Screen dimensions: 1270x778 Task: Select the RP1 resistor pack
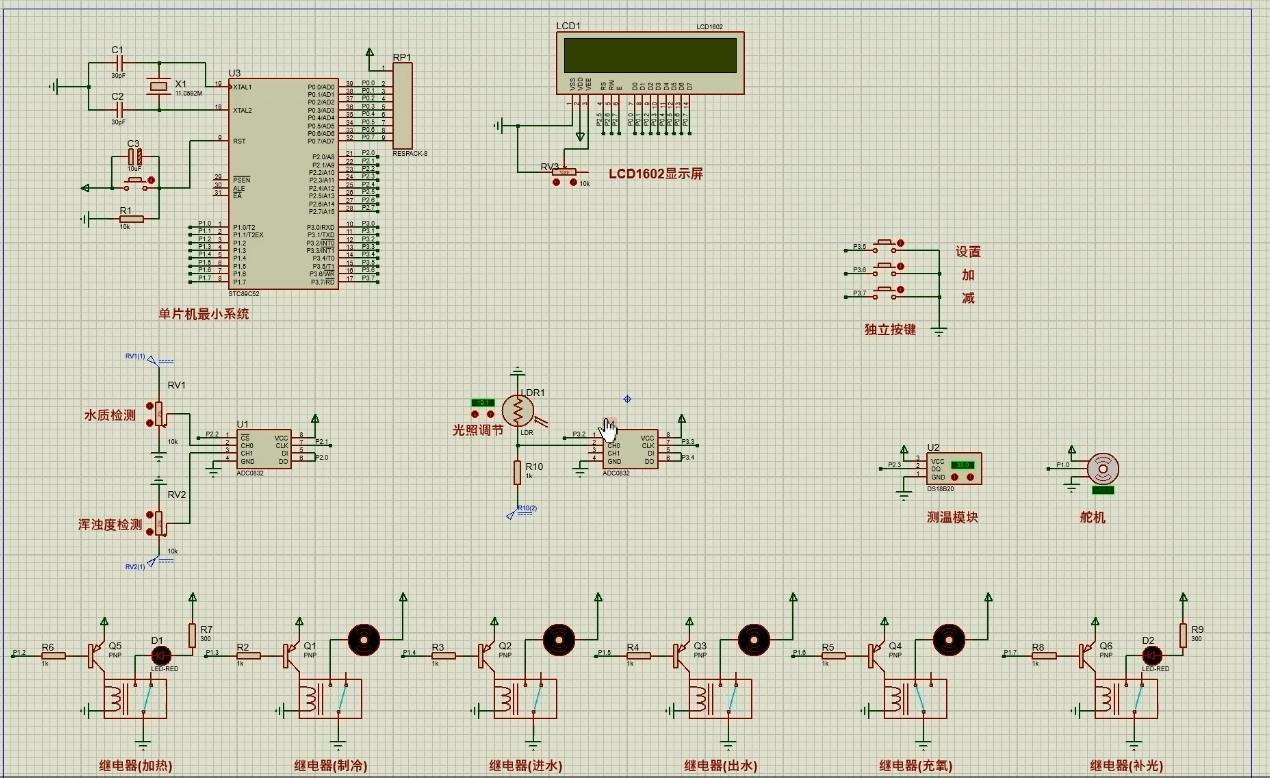pyautogui.click(x=402, y=106)
